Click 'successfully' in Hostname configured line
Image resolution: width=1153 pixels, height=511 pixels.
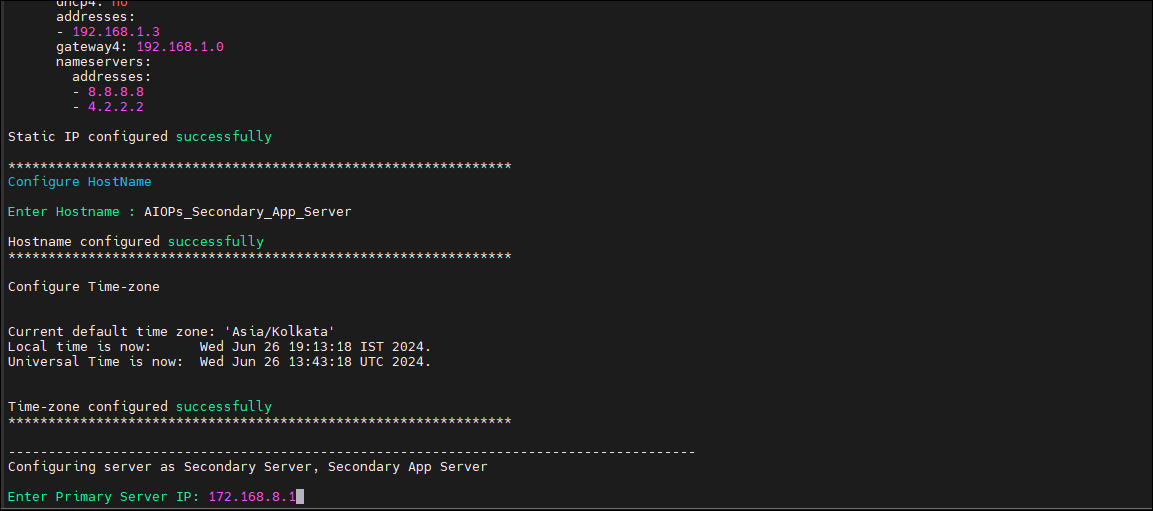(x=215, y=242)
